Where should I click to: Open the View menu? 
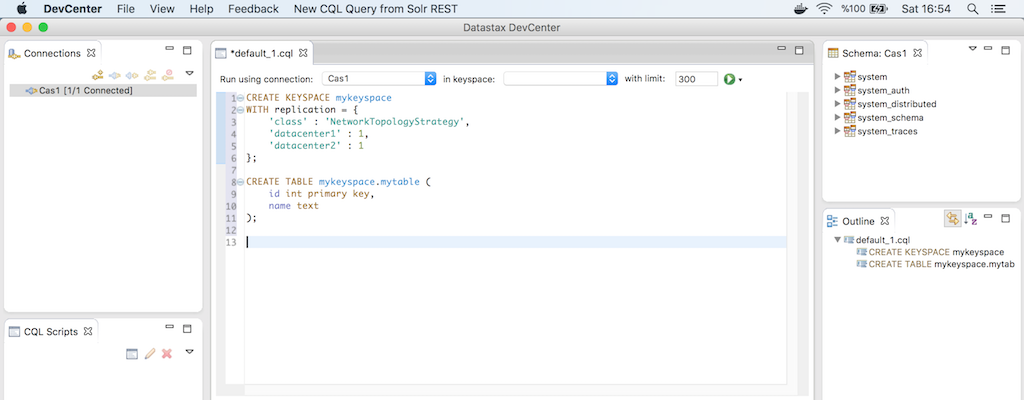coord(162,9)
